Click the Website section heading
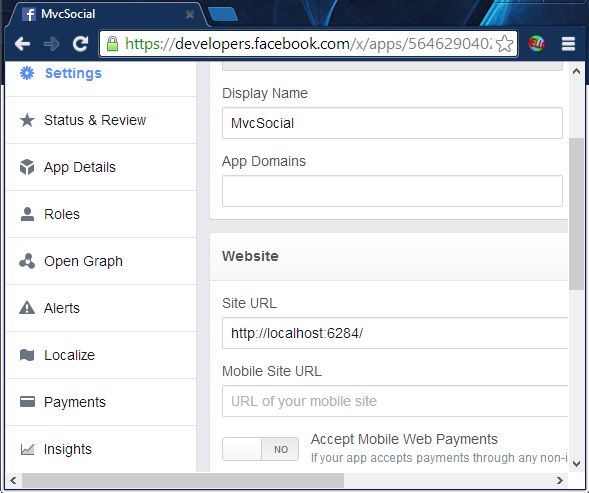The width and height of the screenshot is (589, 493). click(x=250, y=256)
